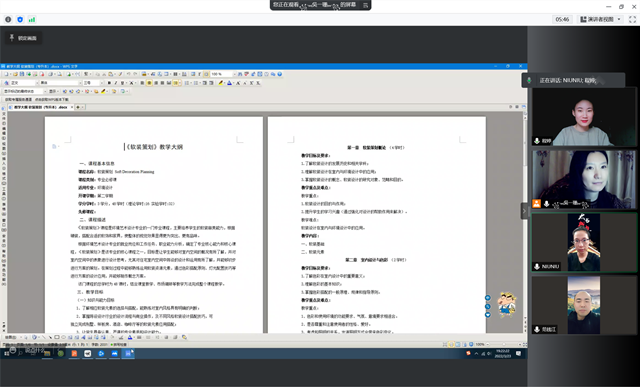Click the Windows Start button
The width and height of the screenshot is (640, 387).
tap(7, 354)
